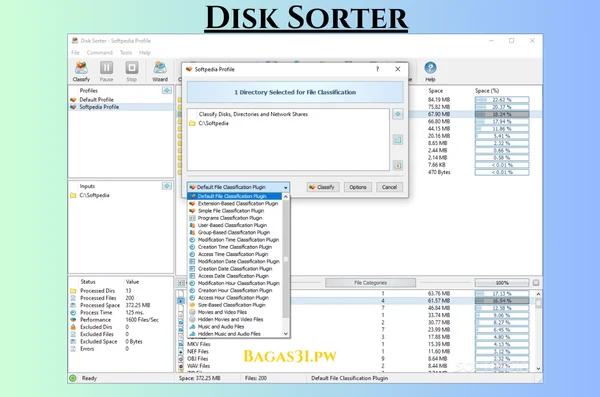Screen dimensions: 600x397
Task: Open the File menu
Action: (75, 52)
